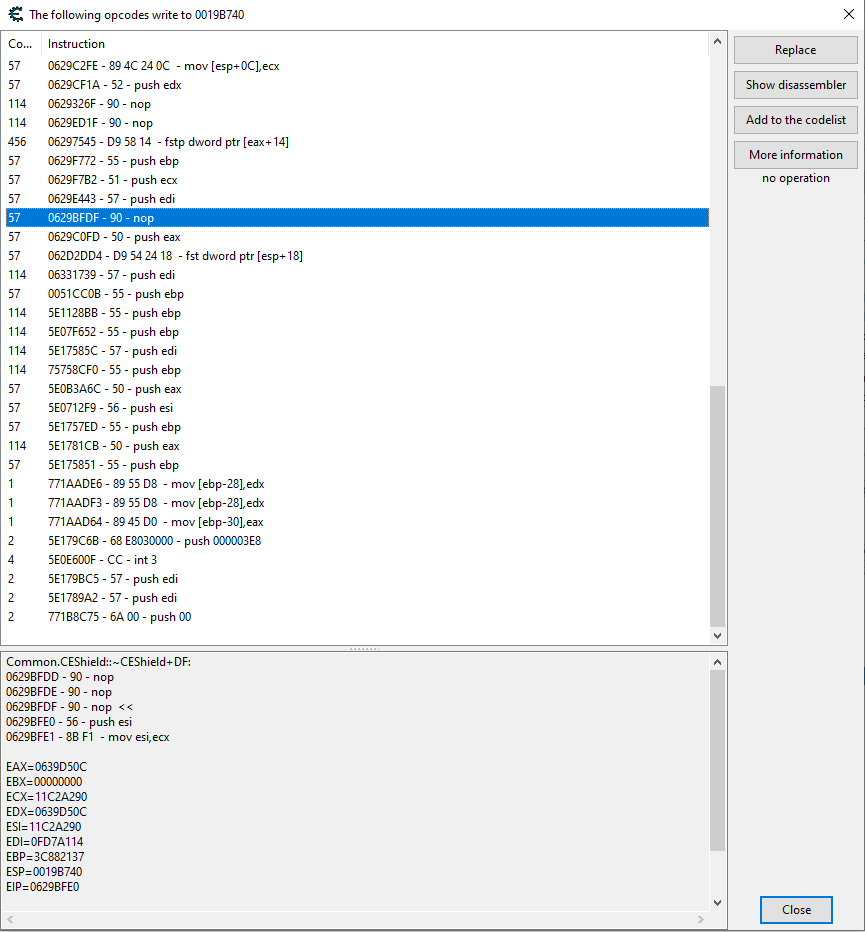Select the fstp dword ptr [eax+14] row
This screenshot has height=932, width=865.
[168, 142]
